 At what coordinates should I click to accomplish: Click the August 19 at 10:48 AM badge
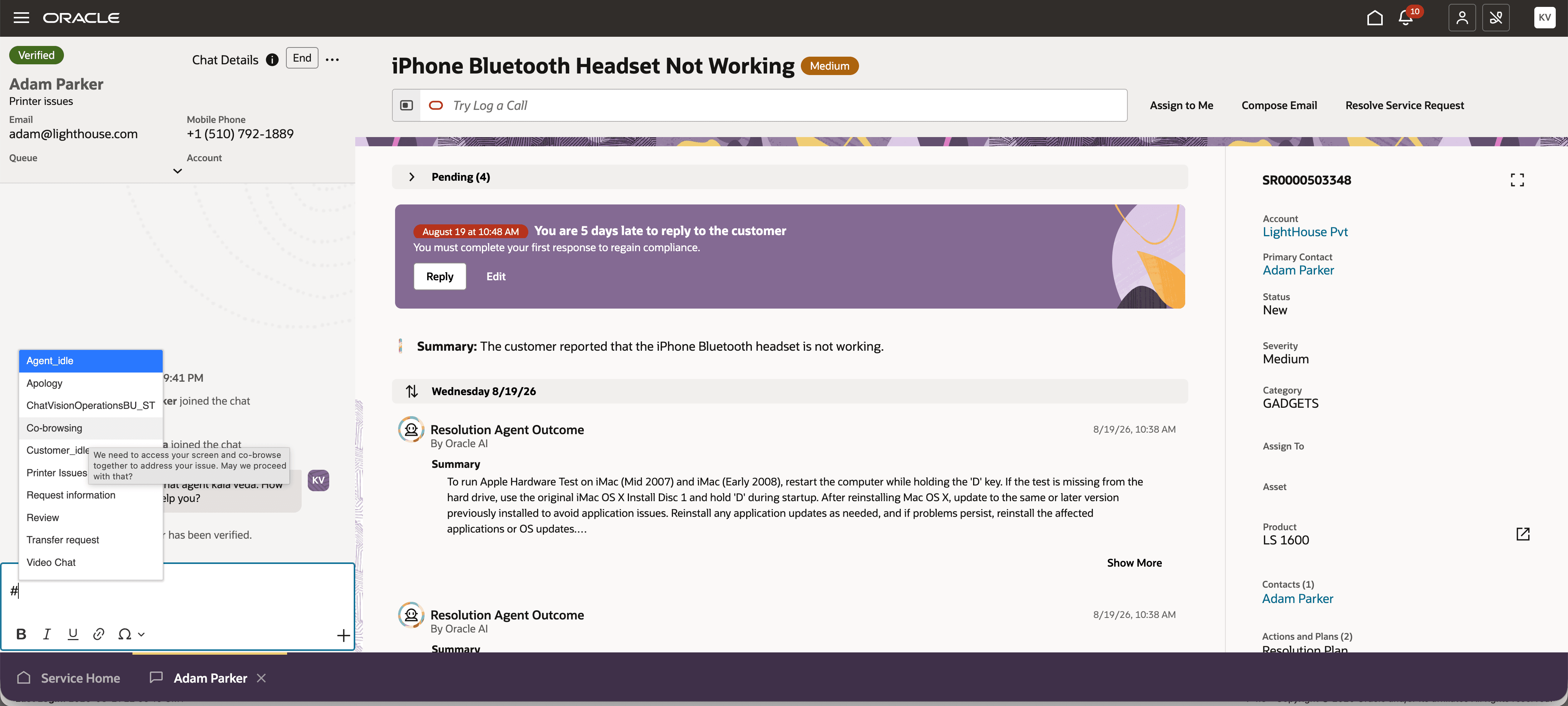[470, 231]
